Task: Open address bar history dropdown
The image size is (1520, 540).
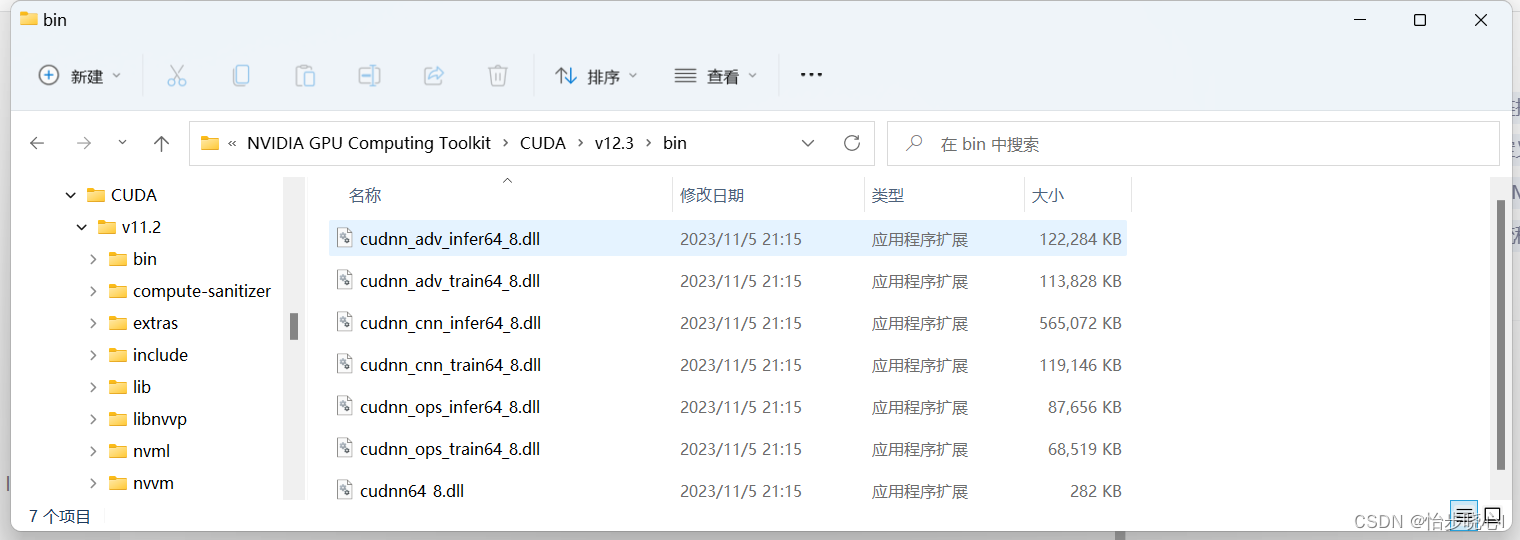Action: pos(808,143)
